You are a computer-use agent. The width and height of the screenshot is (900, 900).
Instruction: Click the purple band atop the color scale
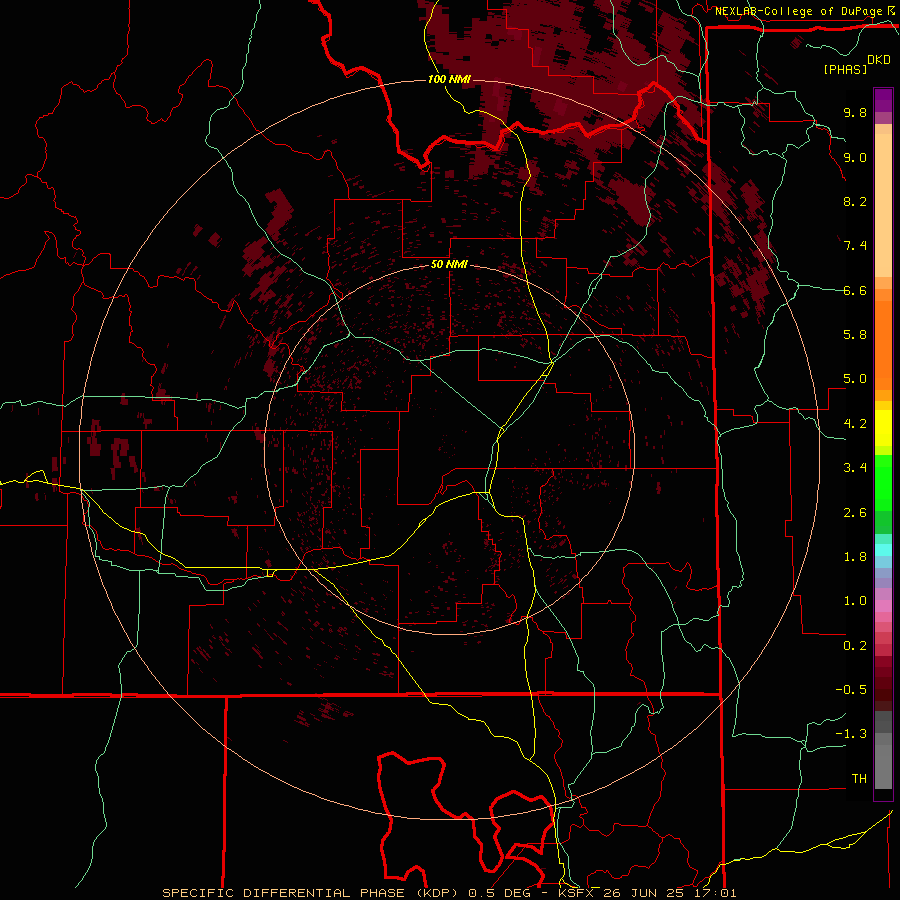pos(883,100)
